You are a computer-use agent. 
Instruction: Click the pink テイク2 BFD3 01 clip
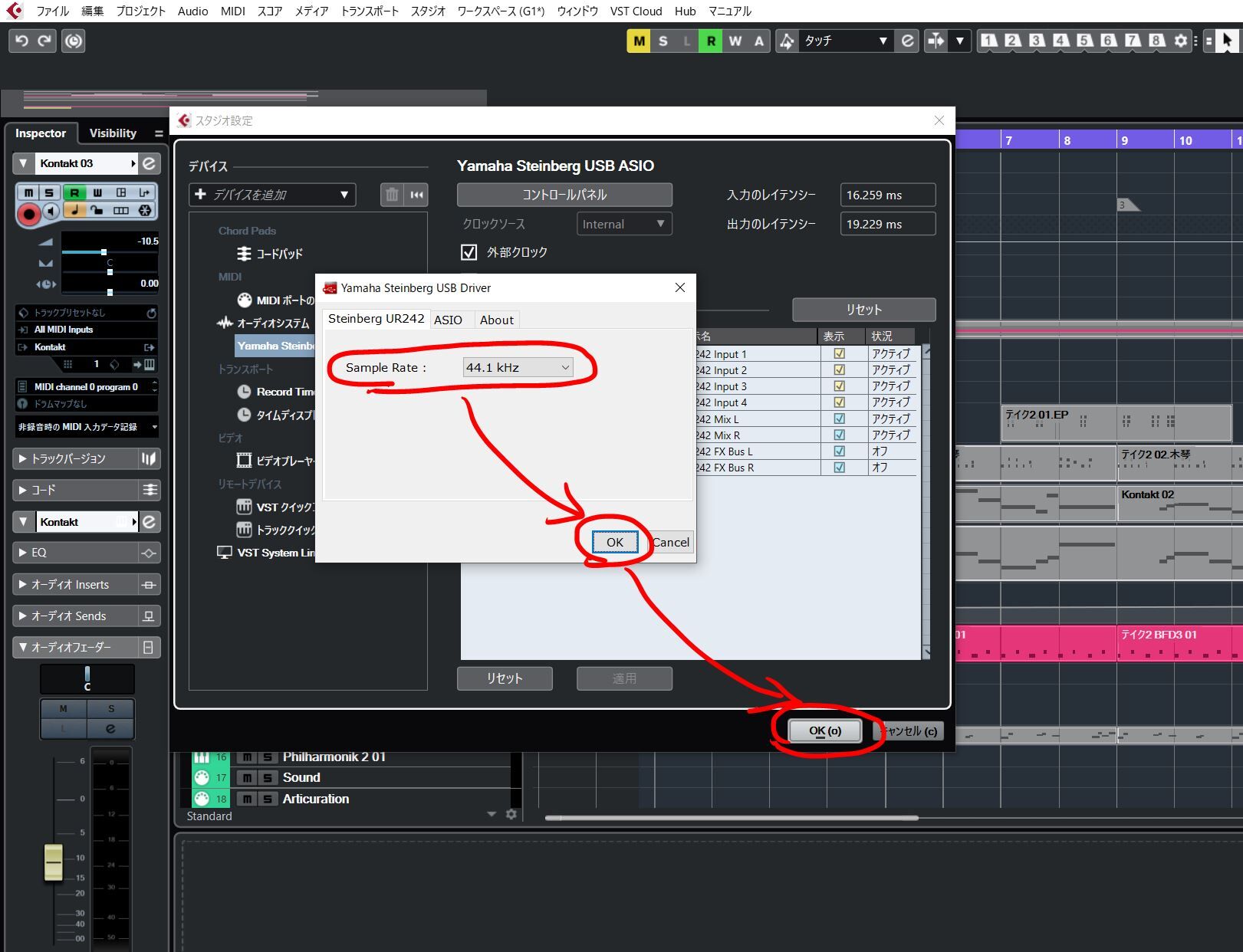coord(1179,644)
